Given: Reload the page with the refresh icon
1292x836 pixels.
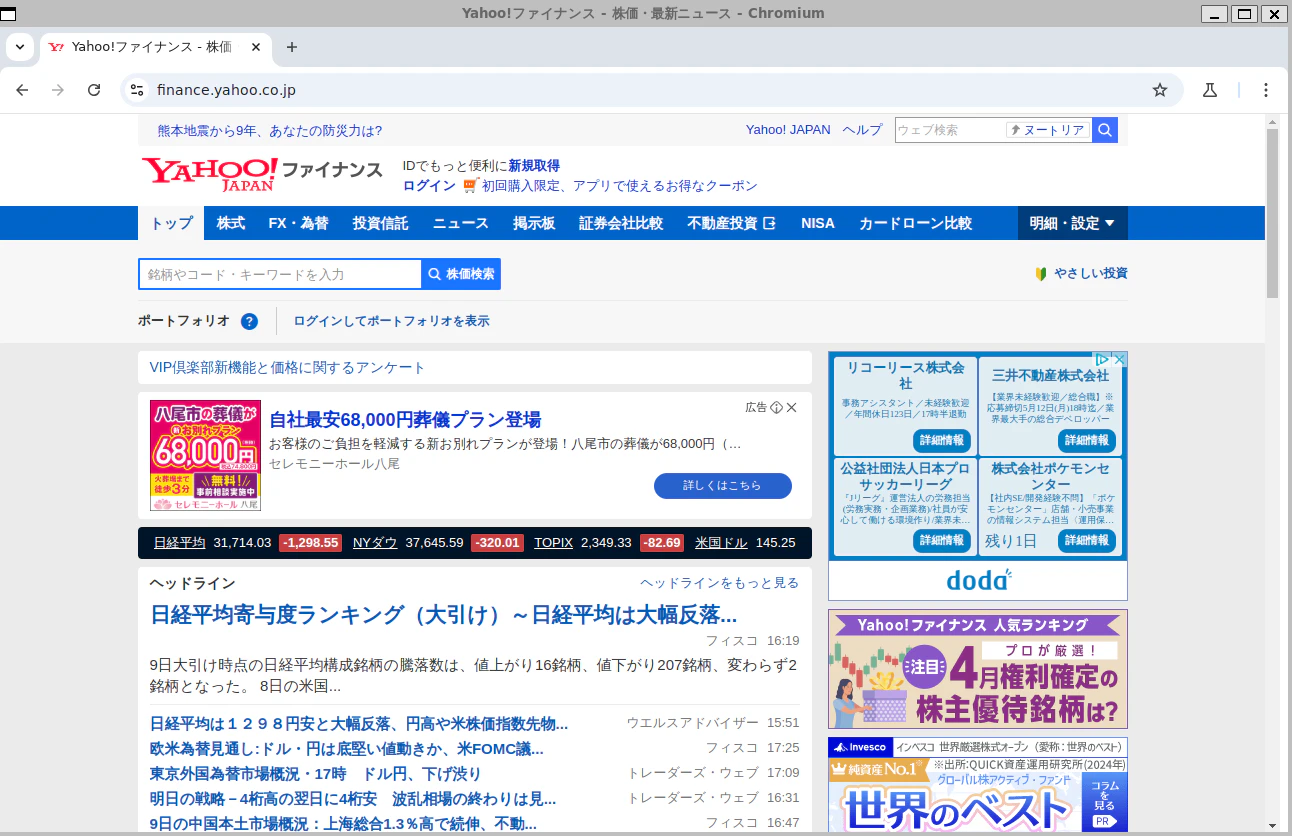Looking at the screenshot, I should pyautogui.click(x=94, y=90).
